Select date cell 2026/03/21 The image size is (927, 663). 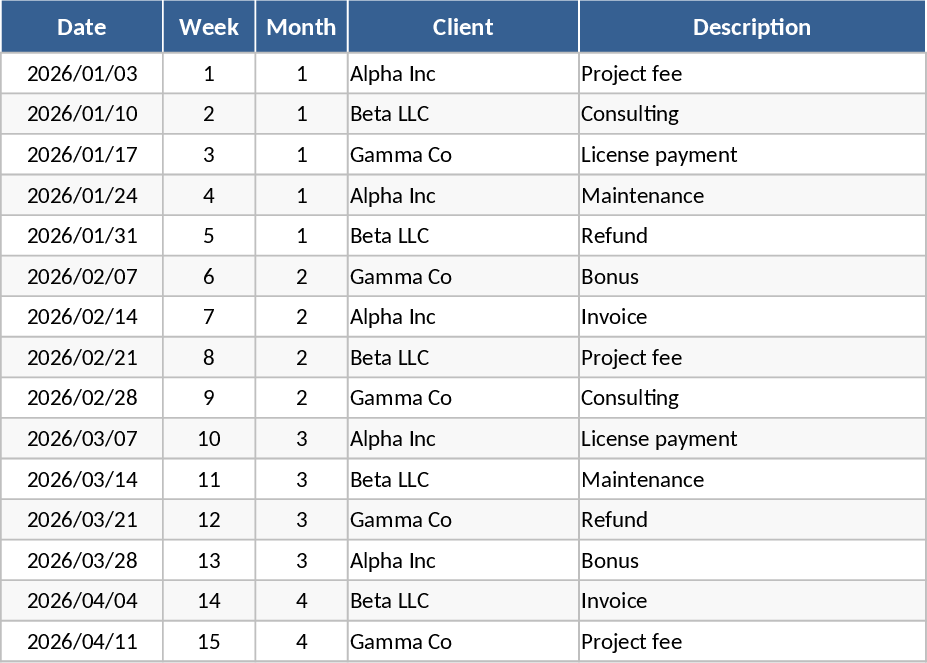coord(82,520)
